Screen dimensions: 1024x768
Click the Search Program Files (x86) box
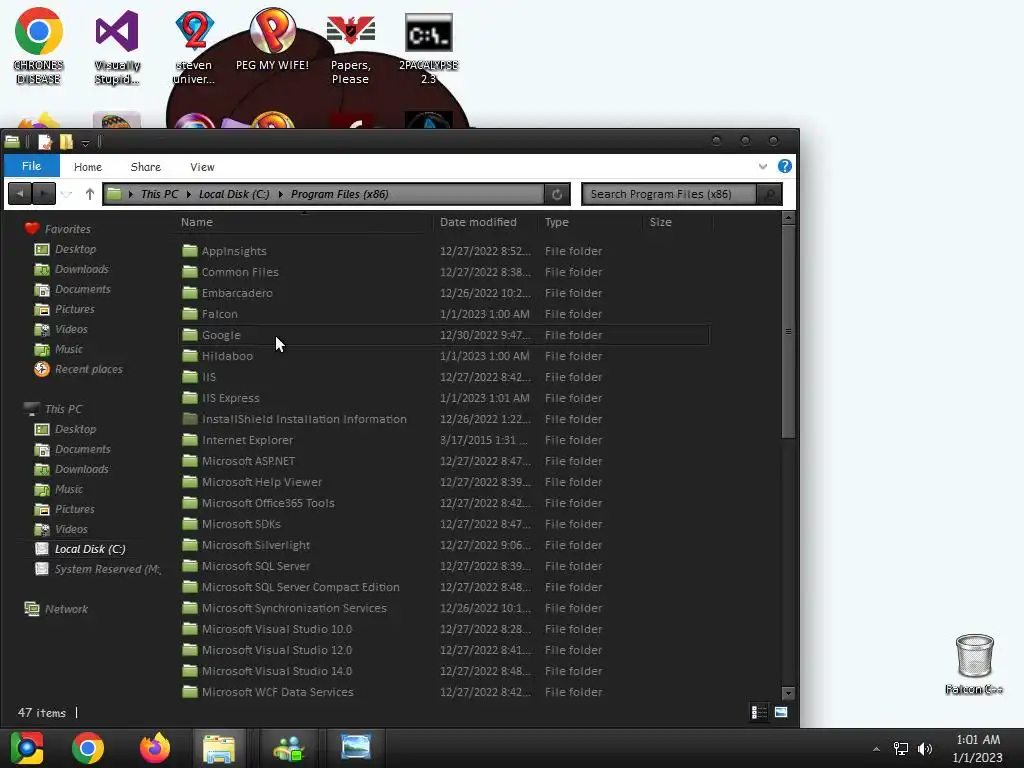click(x=668, y=194)
